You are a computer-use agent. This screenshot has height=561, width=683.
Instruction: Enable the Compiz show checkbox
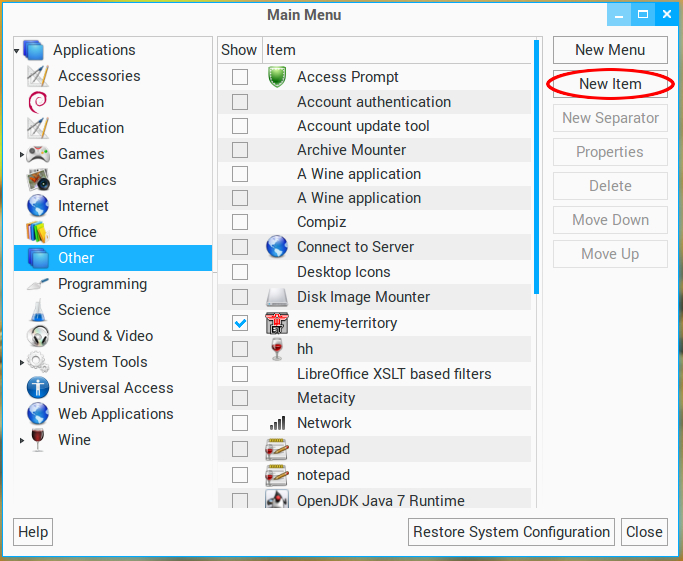(240, 222)
